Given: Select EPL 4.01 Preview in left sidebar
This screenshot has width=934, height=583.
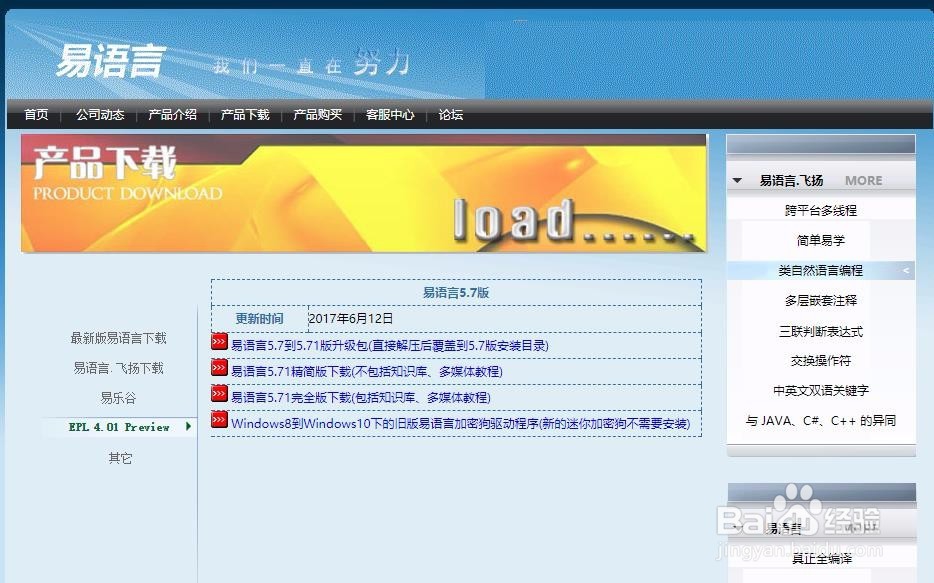Looking at the screenshot, I should [x=119, y=427].
